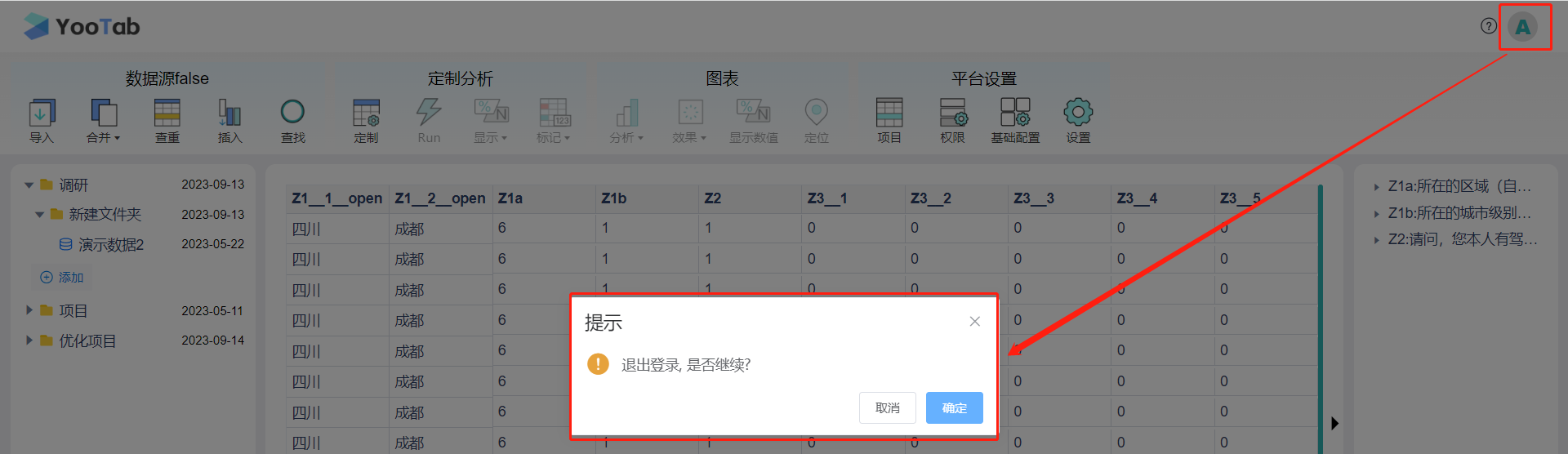Click the 2023-05-22 date of 演示数据2

212,244
